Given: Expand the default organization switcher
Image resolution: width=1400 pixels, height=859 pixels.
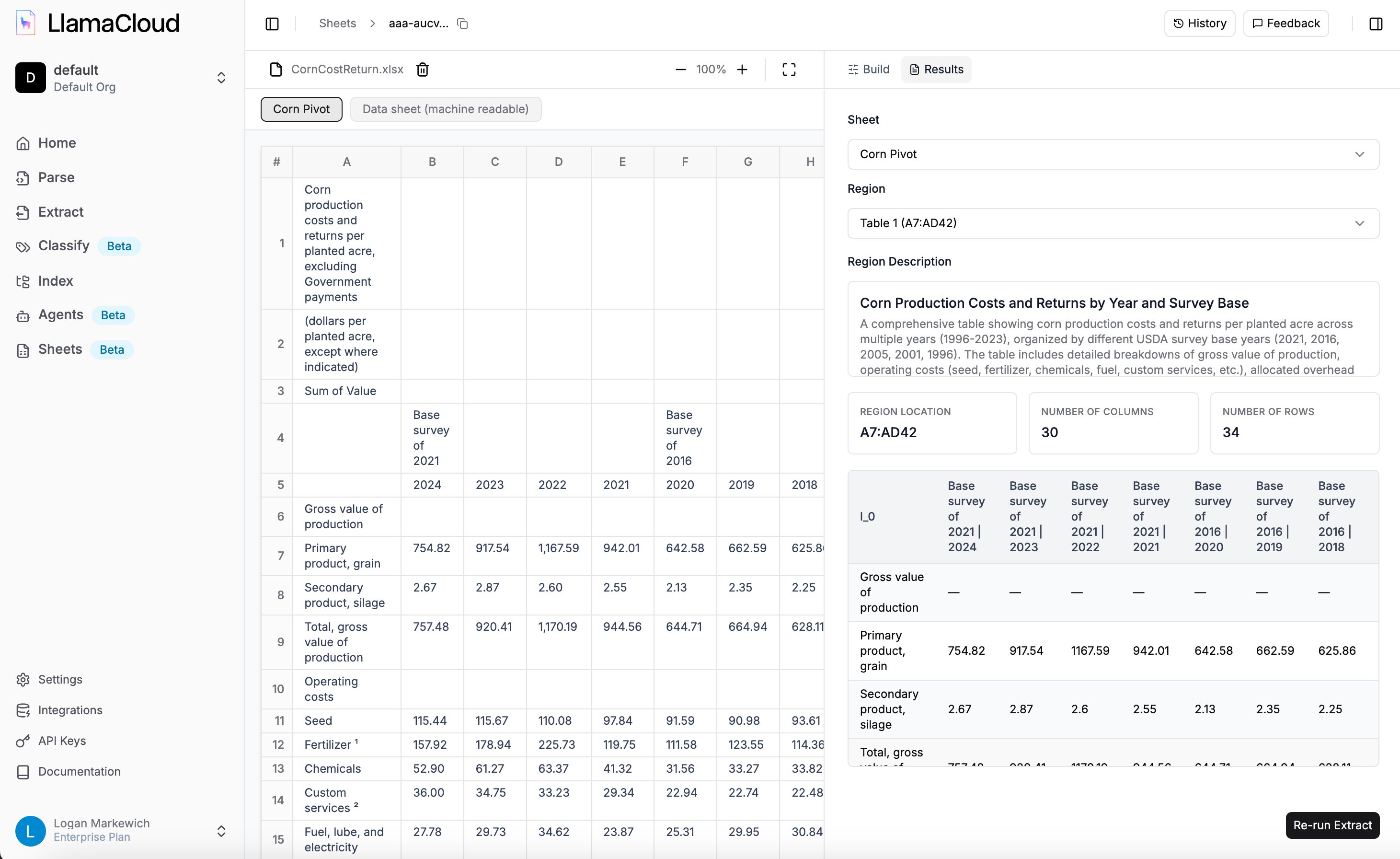Looking at the screenshot, I should [221, 78].
